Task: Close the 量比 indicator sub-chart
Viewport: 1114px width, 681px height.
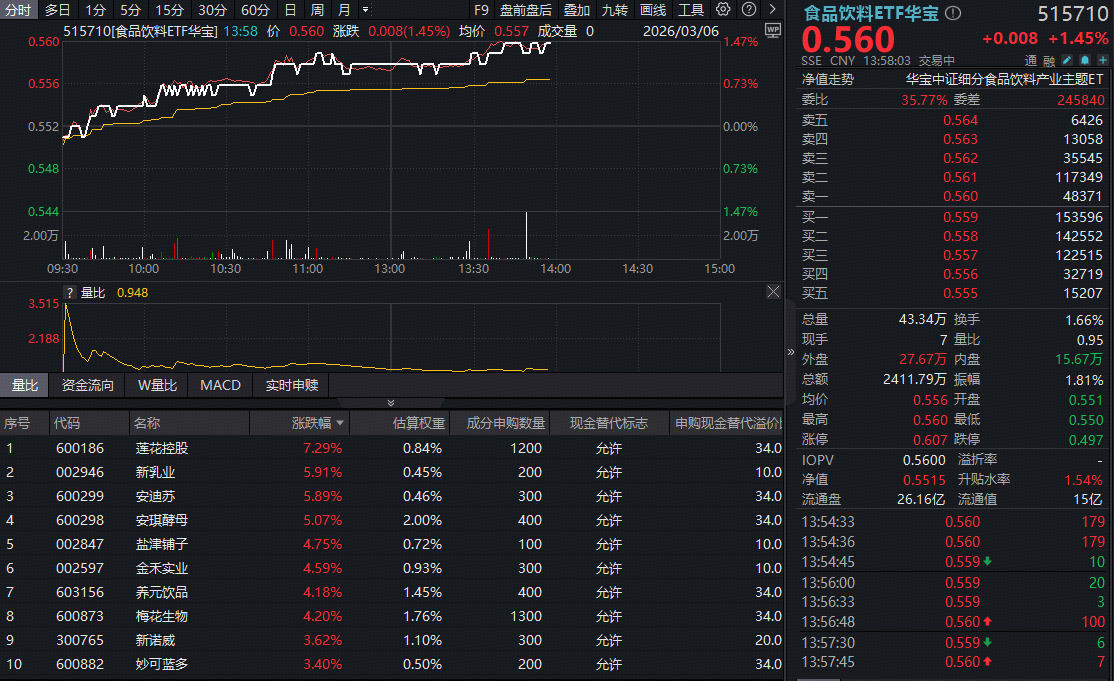Action: pos(773,292)
